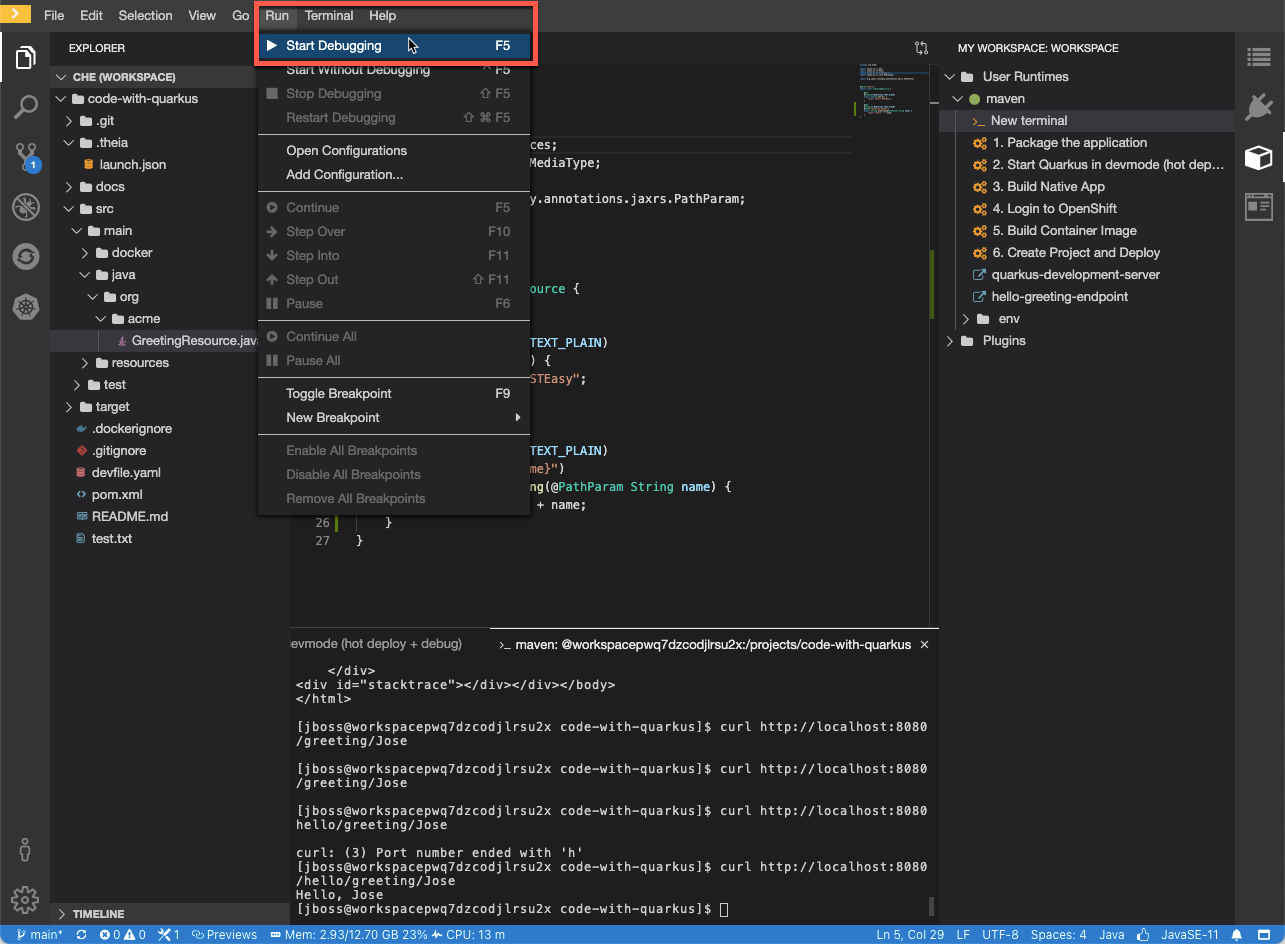Close the maven terminal tab
Image resolution: width=1285 pixels, height=944 pixels.
point(924,645)
